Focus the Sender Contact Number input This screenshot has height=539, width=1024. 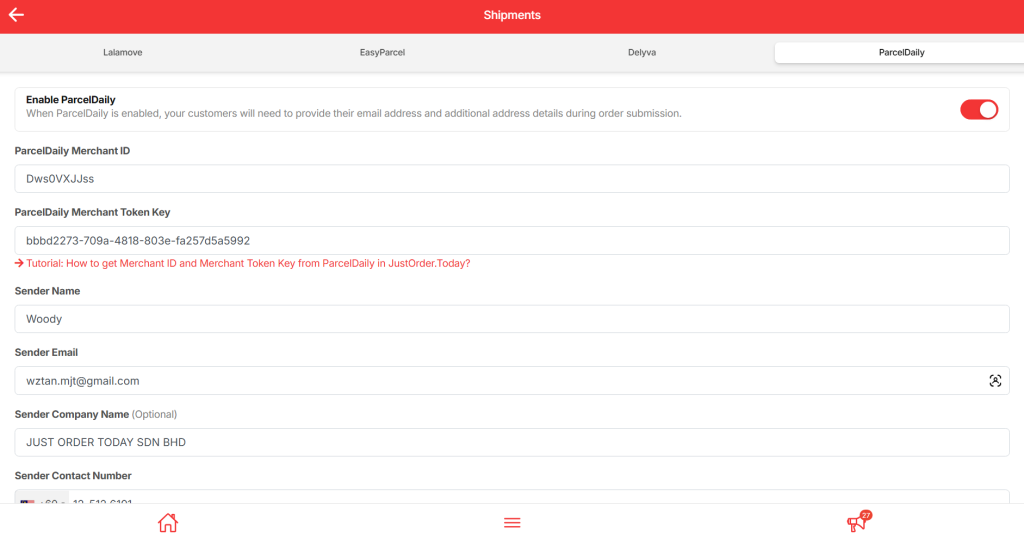pyautogui.click(x=540, y=498)
